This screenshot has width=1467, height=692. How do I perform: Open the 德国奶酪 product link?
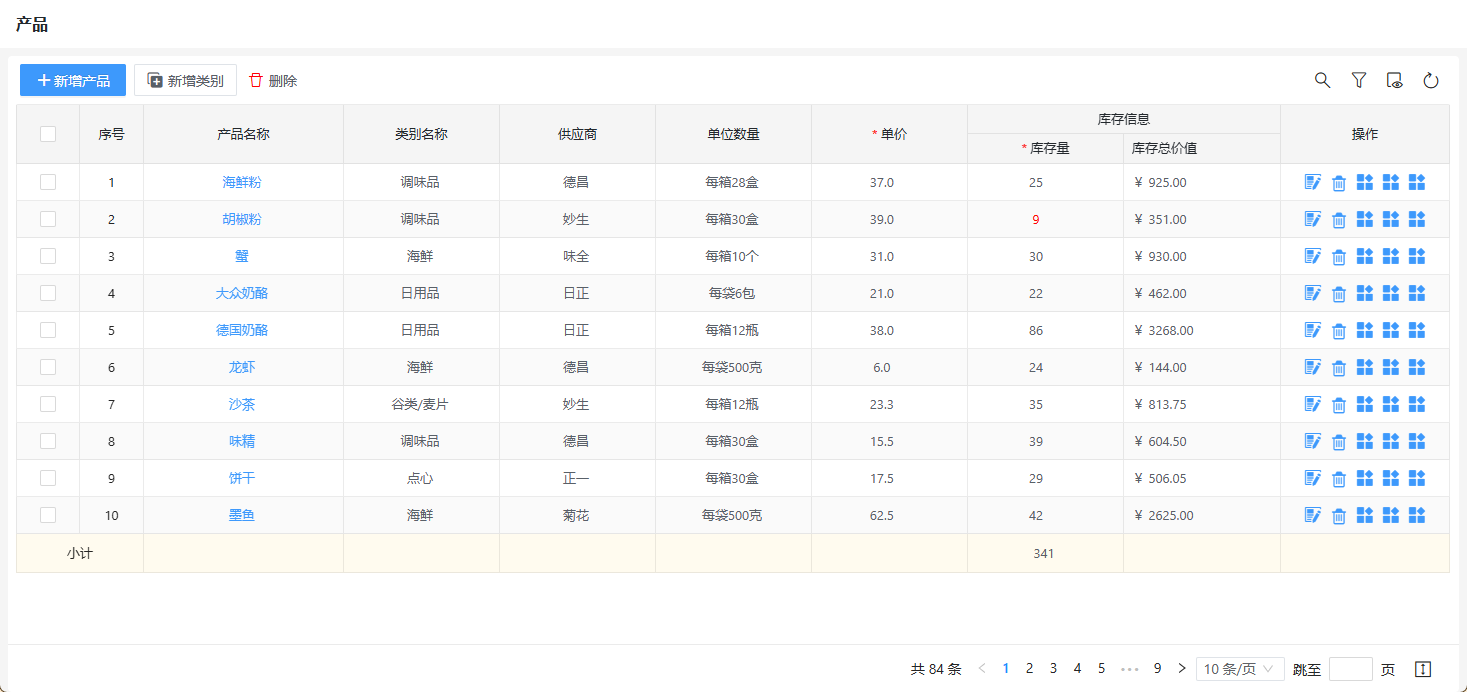242,330
